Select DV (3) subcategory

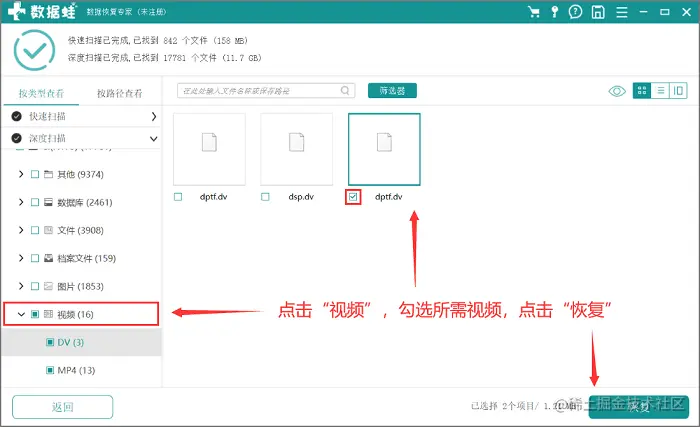tap(81, 342)
